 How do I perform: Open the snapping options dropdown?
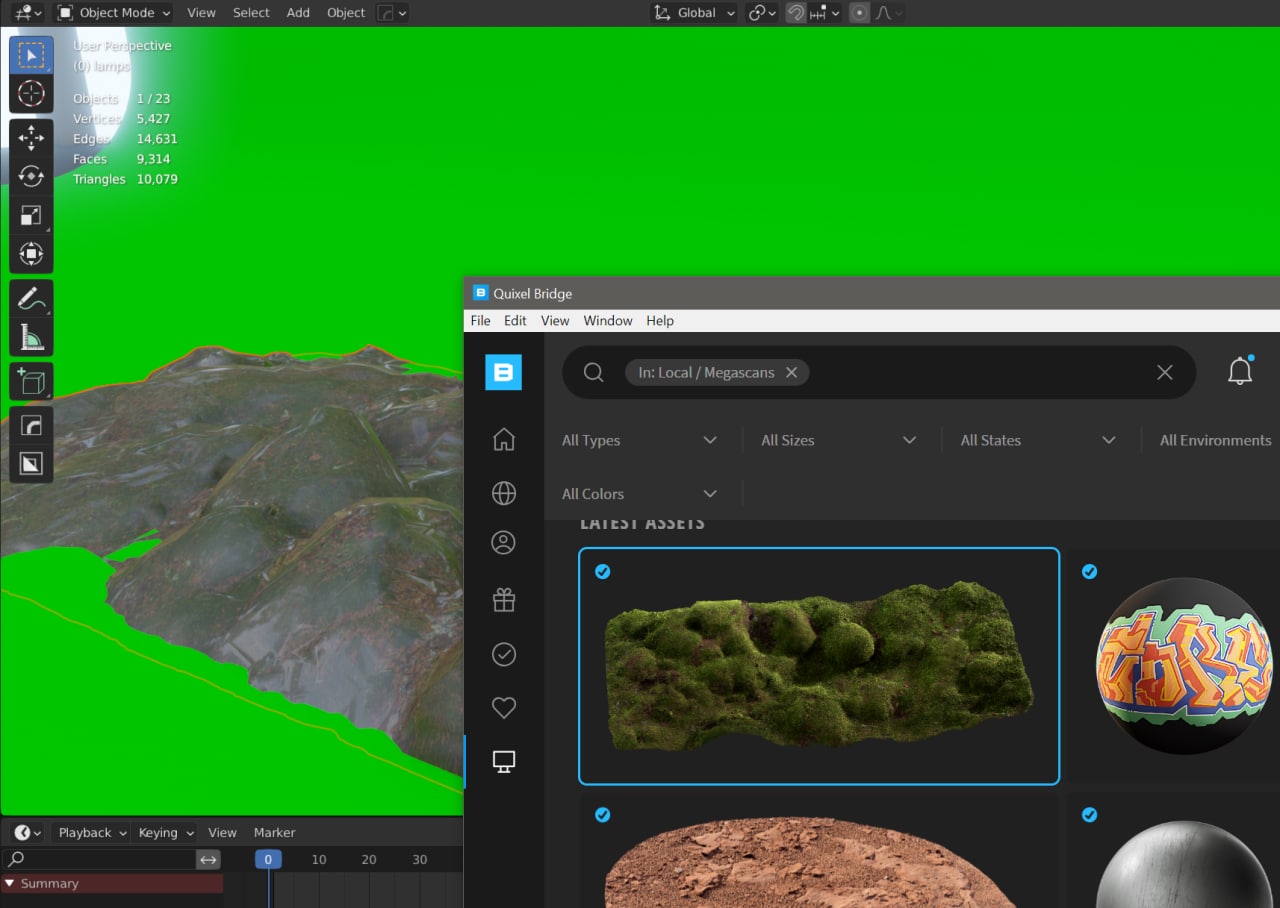[825, 13]
